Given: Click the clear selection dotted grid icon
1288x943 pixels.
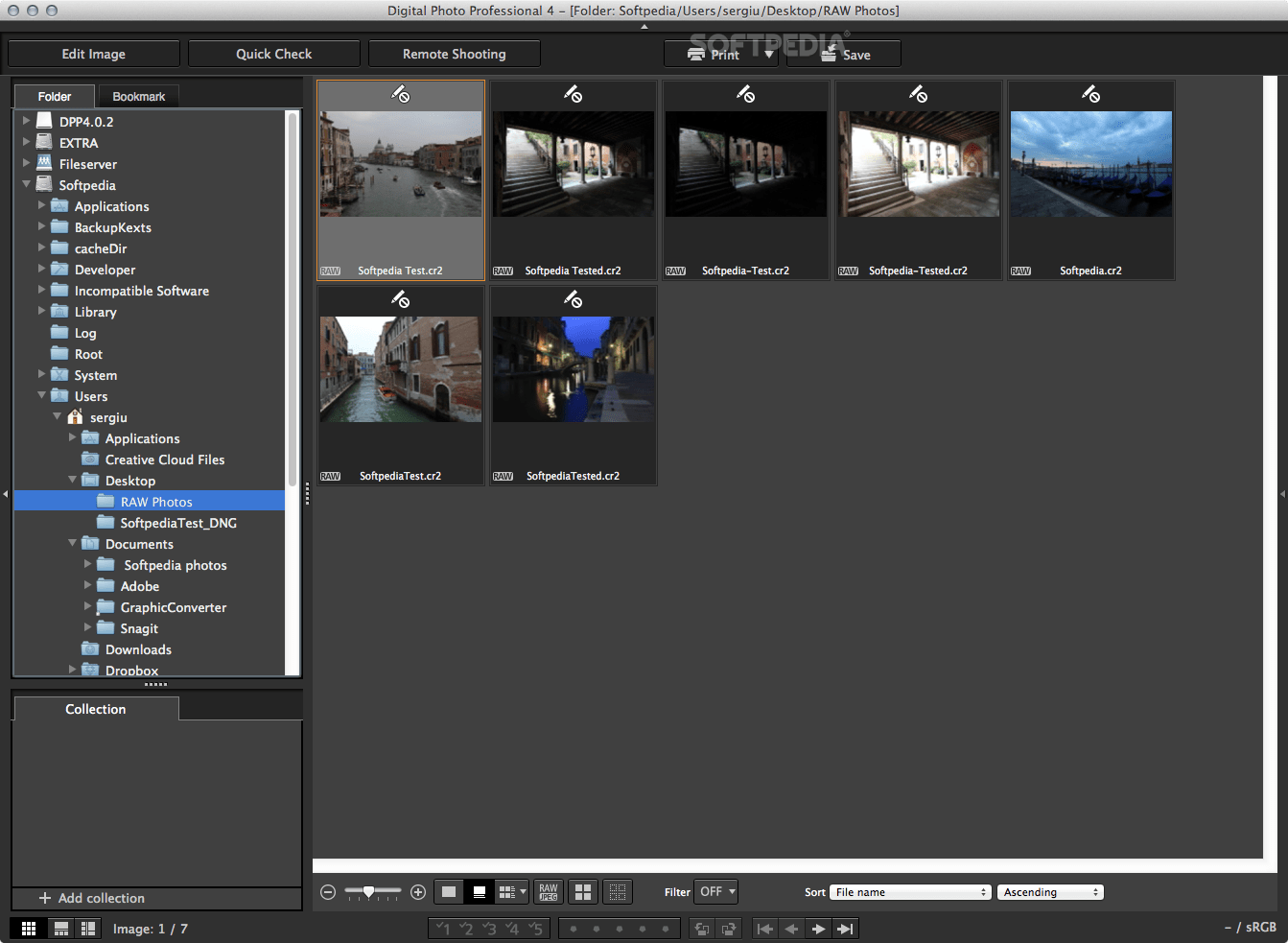Looking at the screenshot, I should (x=618, y=892).
